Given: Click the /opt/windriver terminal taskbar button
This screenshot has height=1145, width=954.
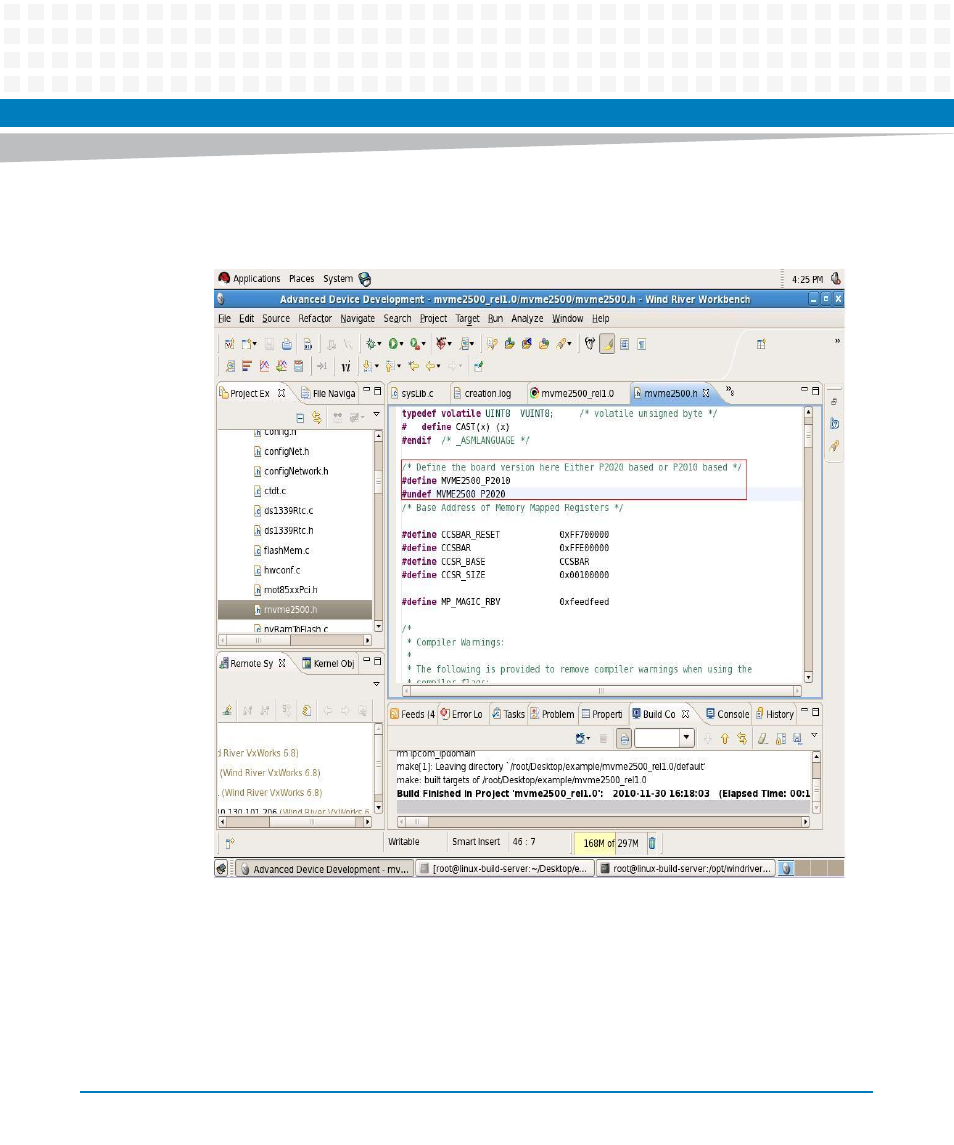Looking at the screenshot, I should coord(685,869).
